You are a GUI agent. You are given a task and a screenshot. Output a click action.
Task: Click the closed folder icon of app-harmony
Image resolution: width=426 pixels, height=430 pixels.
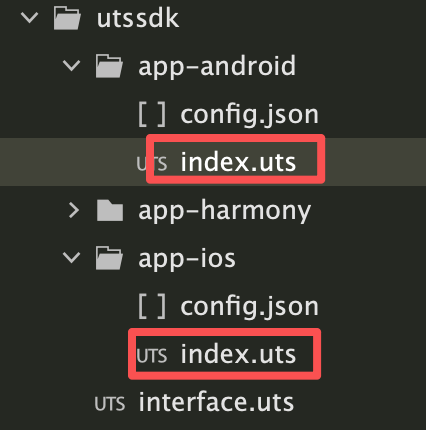110,210
